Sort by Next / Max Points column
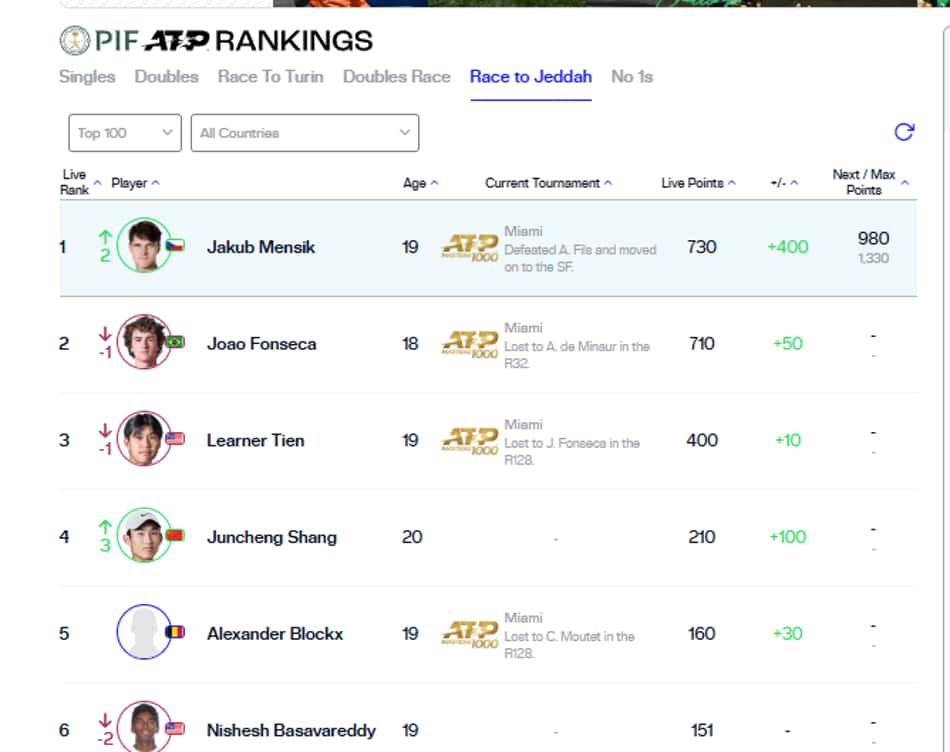950x752 pixels. 870,182
